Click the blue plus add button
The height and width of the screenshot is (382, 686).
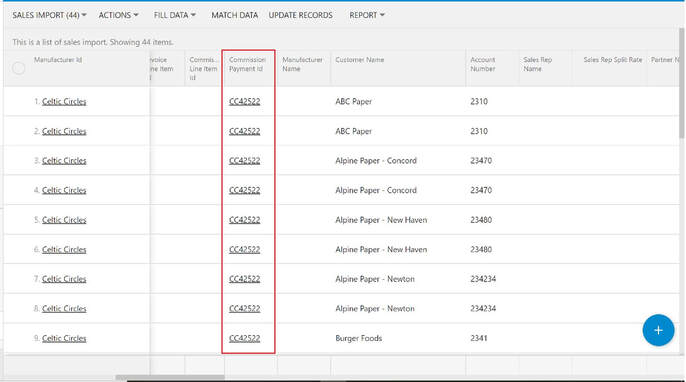click(x=658, y=330)
